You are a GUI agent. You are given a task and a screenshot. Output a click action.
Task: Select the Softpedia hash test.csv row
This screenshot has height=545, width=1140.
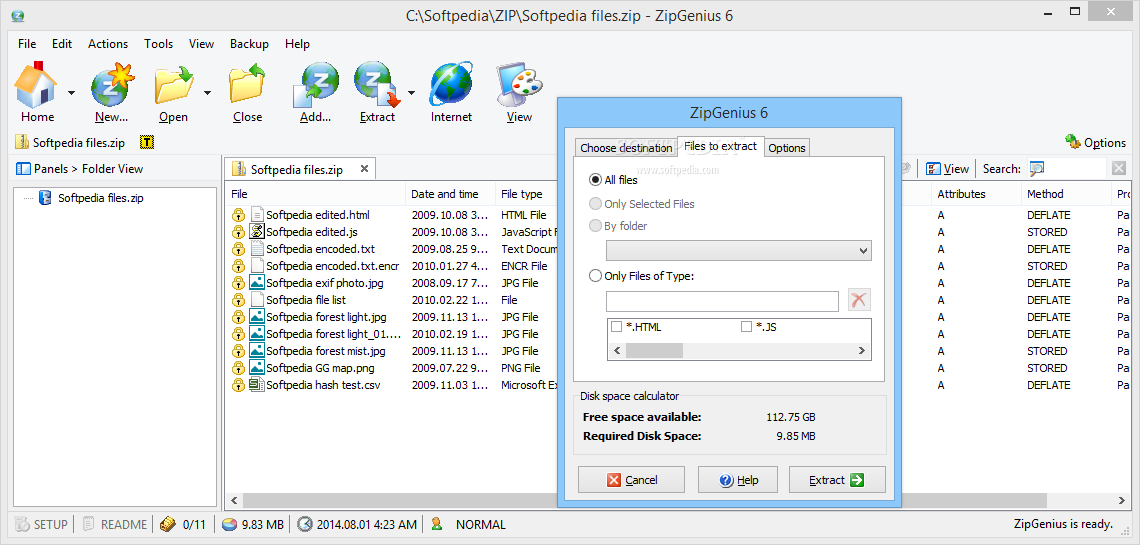point(323,385)
